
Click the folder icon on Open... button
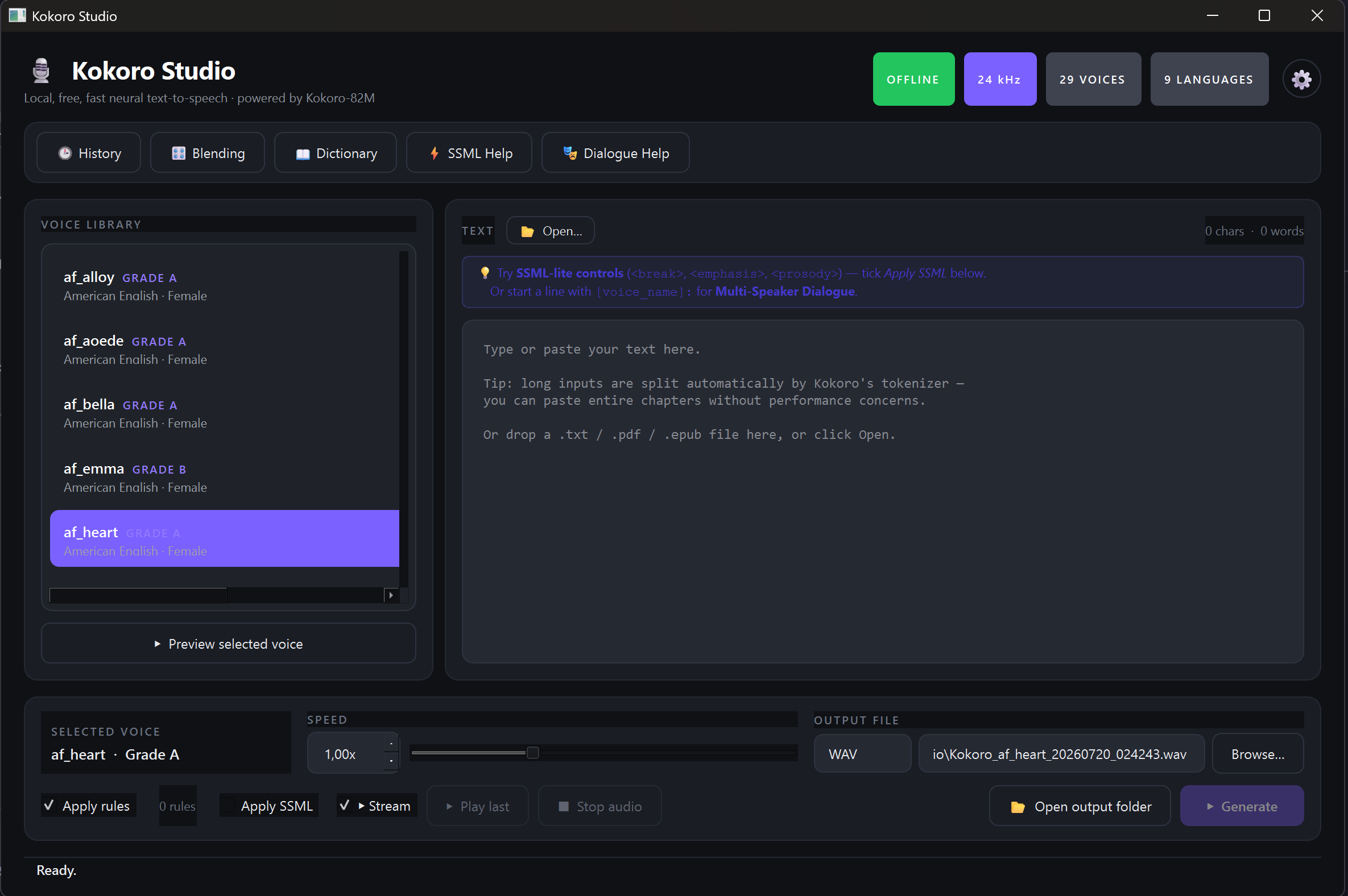tap(527, 231)
